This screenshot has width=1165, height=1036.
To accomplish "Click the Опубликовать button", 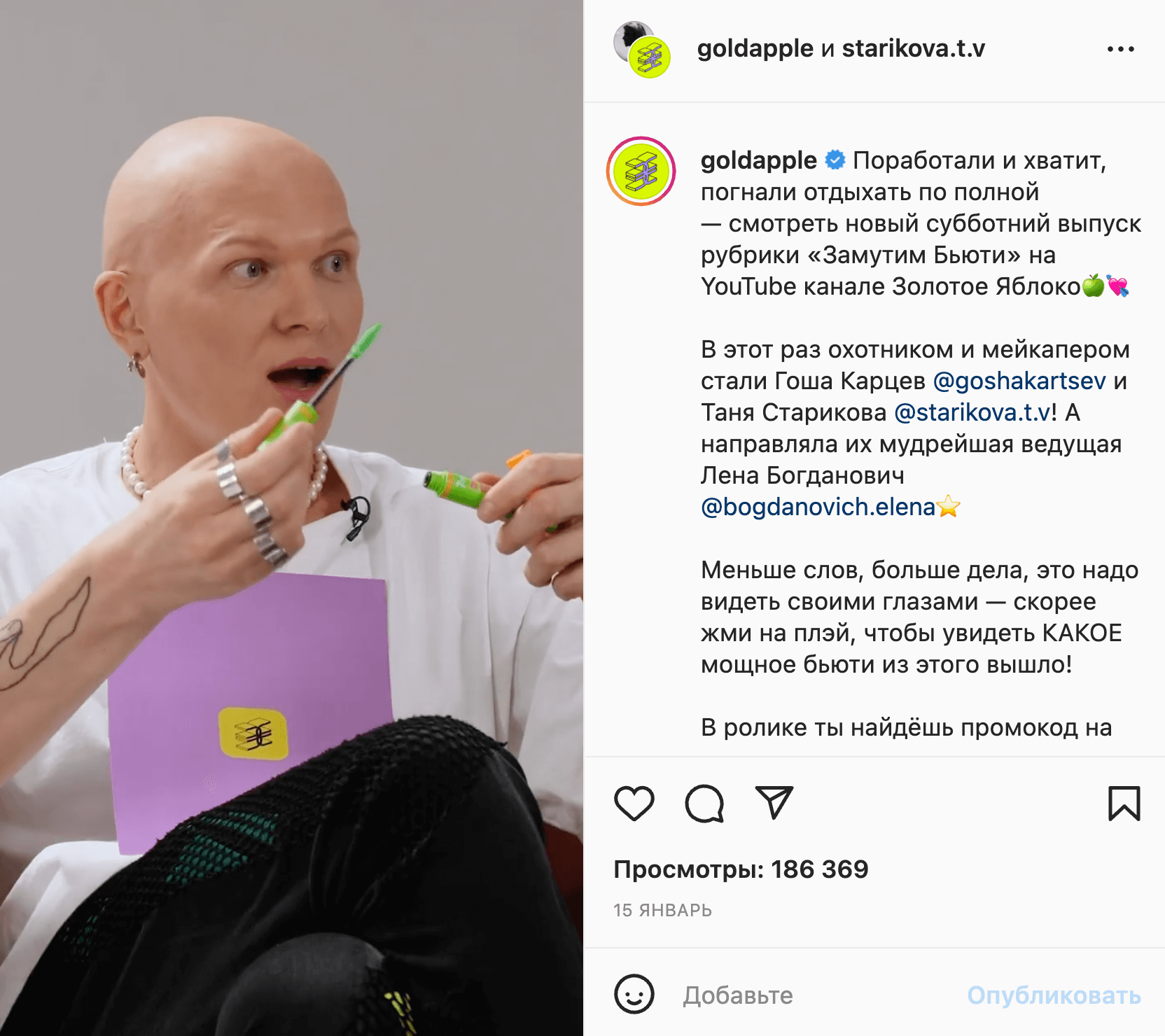I will pos(1054,995).
